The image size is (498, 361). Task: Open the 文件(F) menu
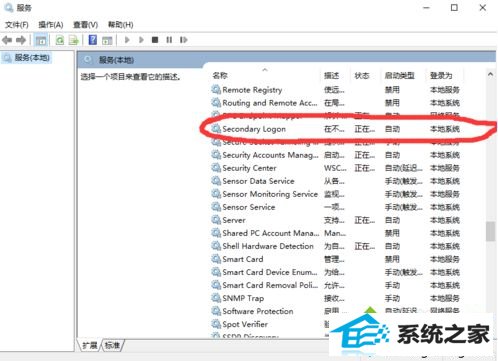tap(17, 25)
